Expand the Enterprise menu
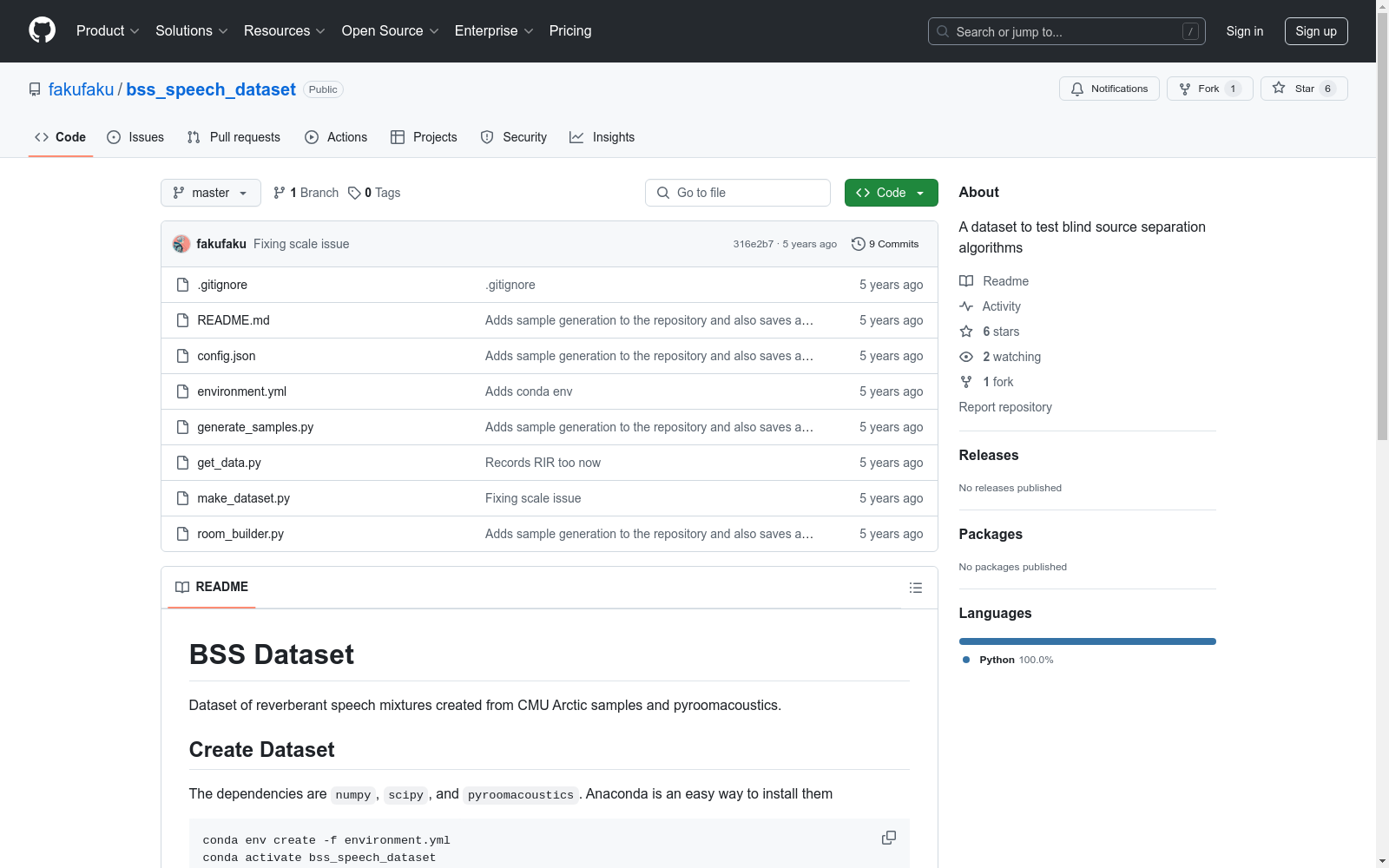 pyautogui.click(x=494, y=30)
